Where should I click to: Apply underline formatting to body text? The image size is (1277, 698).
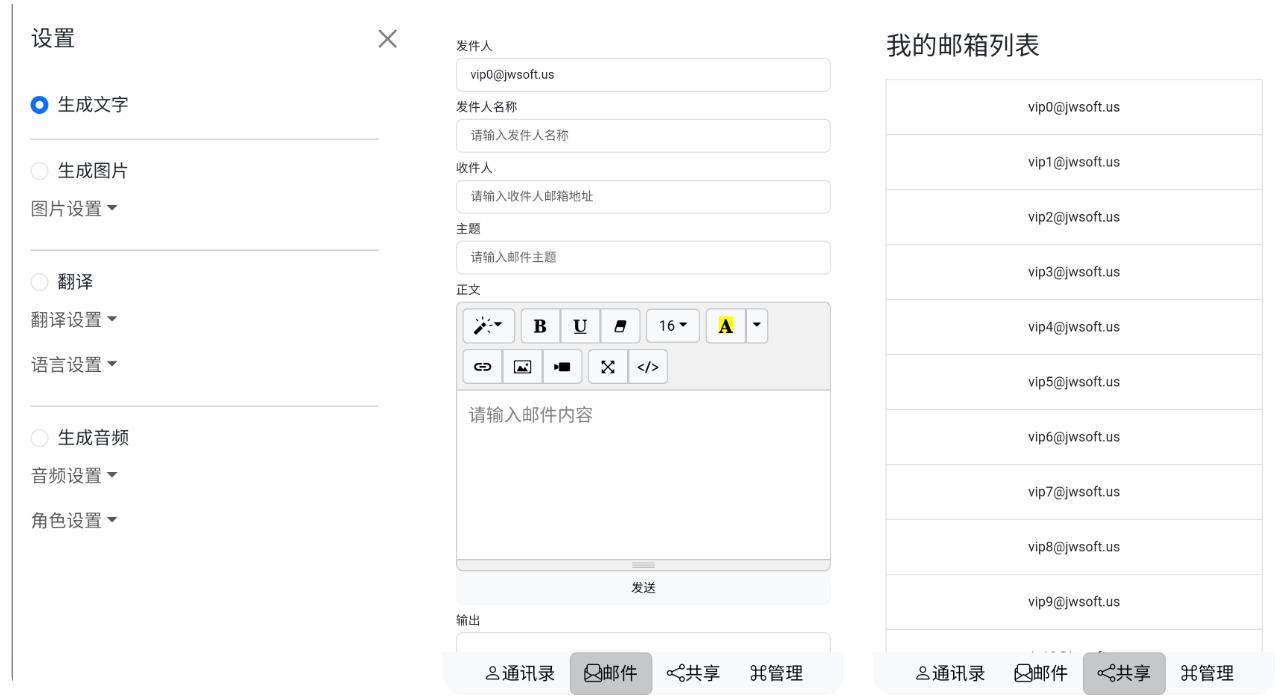coord(580,326)
